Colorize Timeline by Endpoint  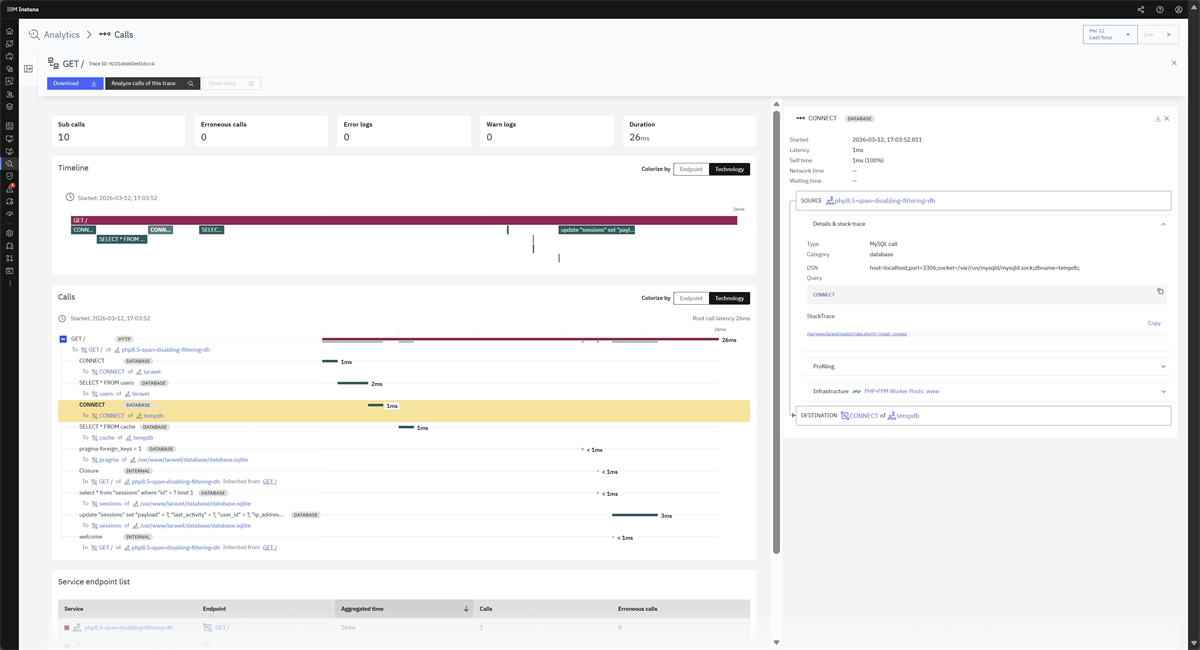pyautogui.click(x=691, y=169)
